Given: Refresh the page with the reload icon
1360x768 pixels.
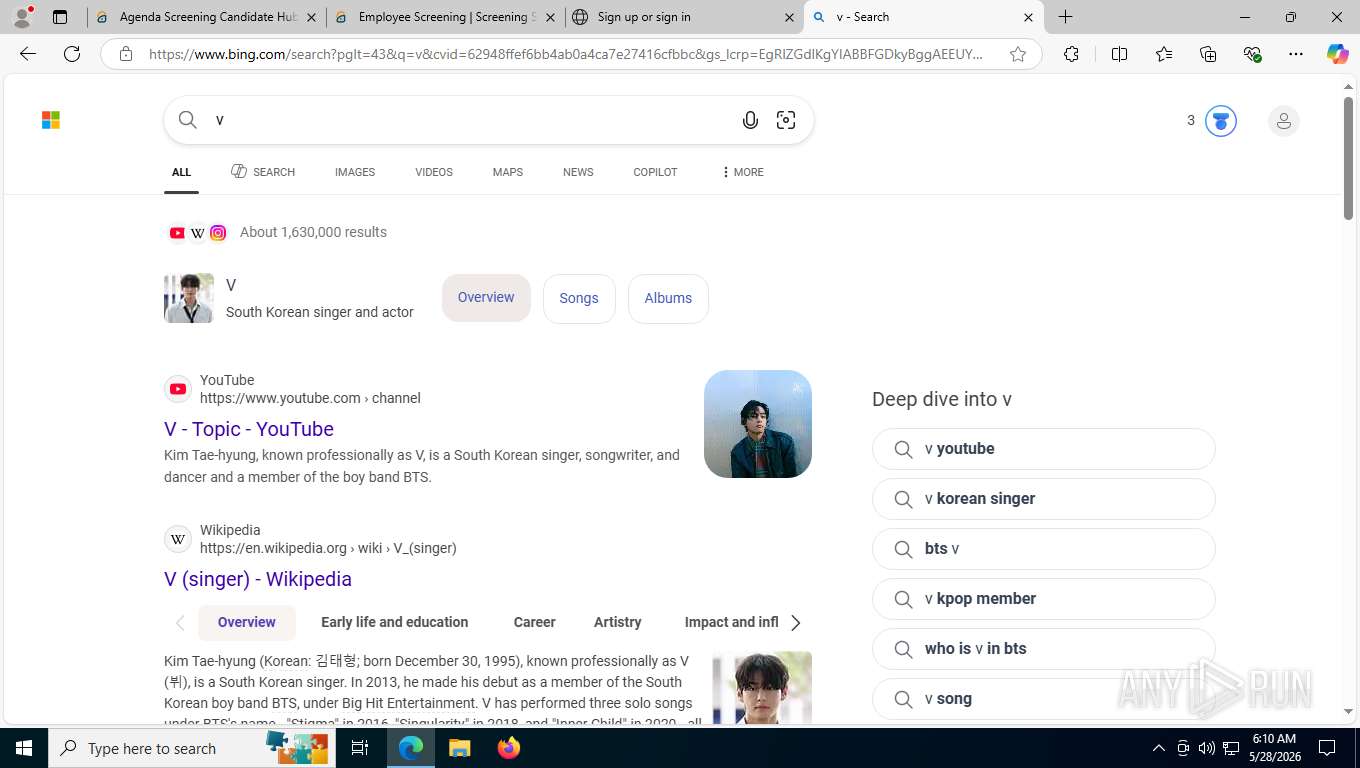Looking at the screenshot, I should tap(72, 54).
